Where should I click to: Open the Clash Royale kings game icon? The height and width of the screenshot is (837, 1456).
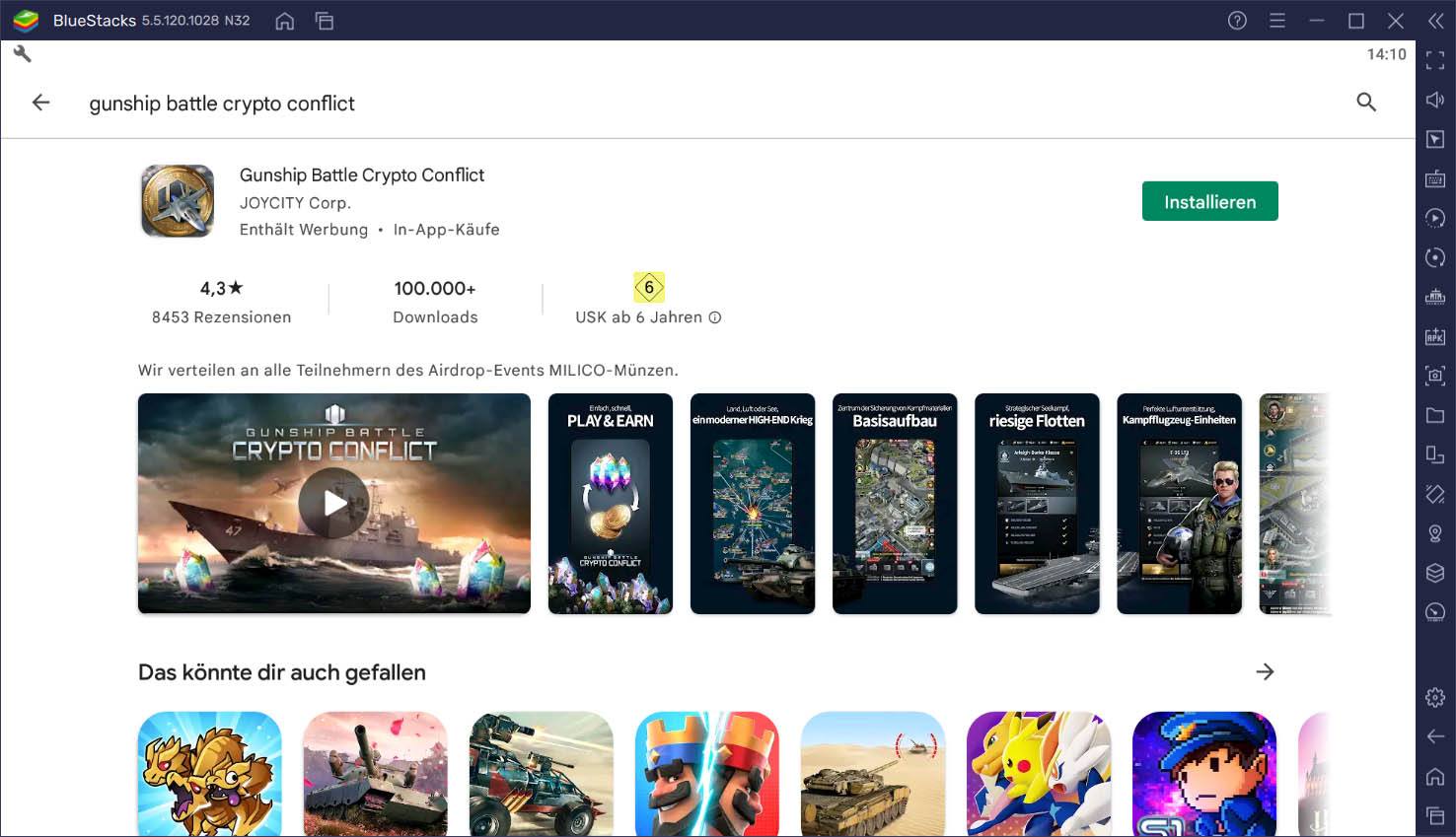707,774
